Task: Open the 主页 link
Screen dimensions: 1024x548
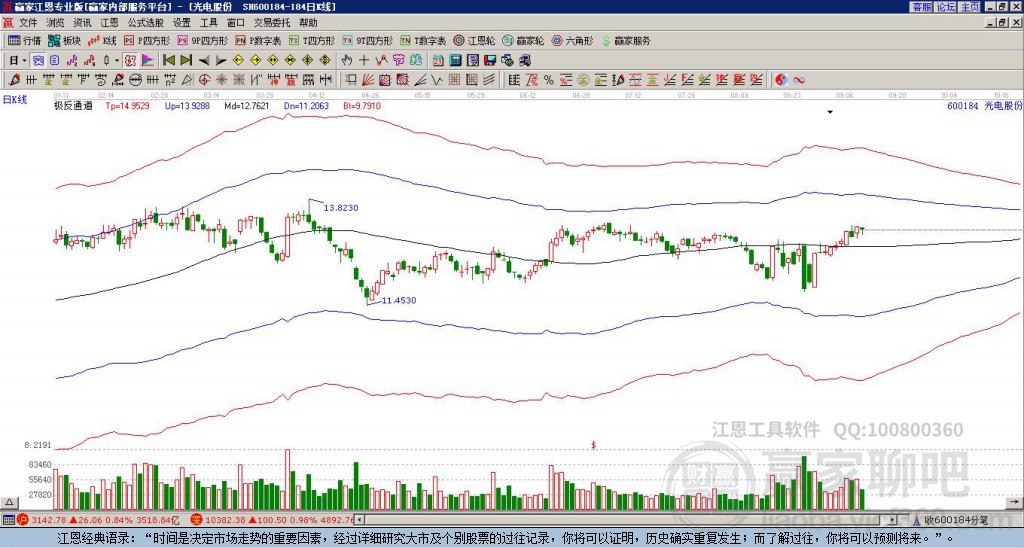Action: 970,7
